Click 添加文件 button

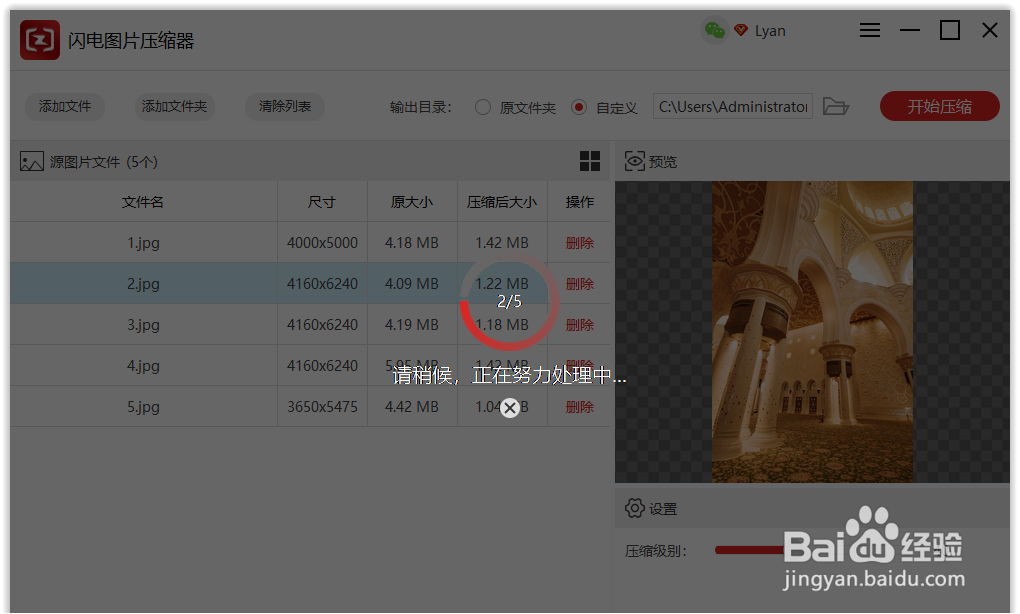point(64,106)
